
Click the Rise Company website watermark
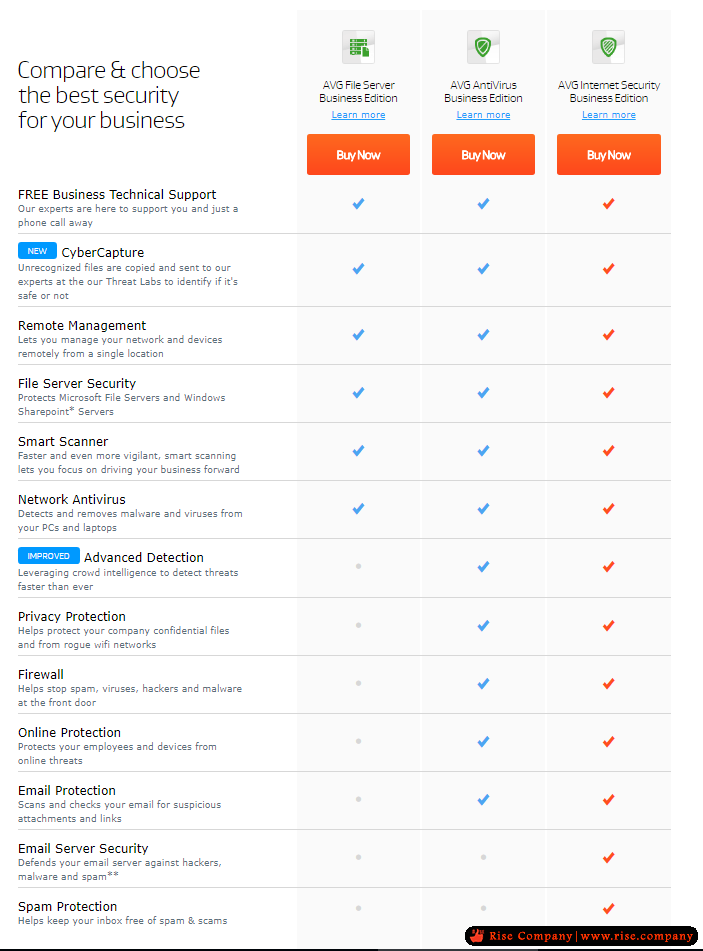pyautogui.click(x=582, y=936)
